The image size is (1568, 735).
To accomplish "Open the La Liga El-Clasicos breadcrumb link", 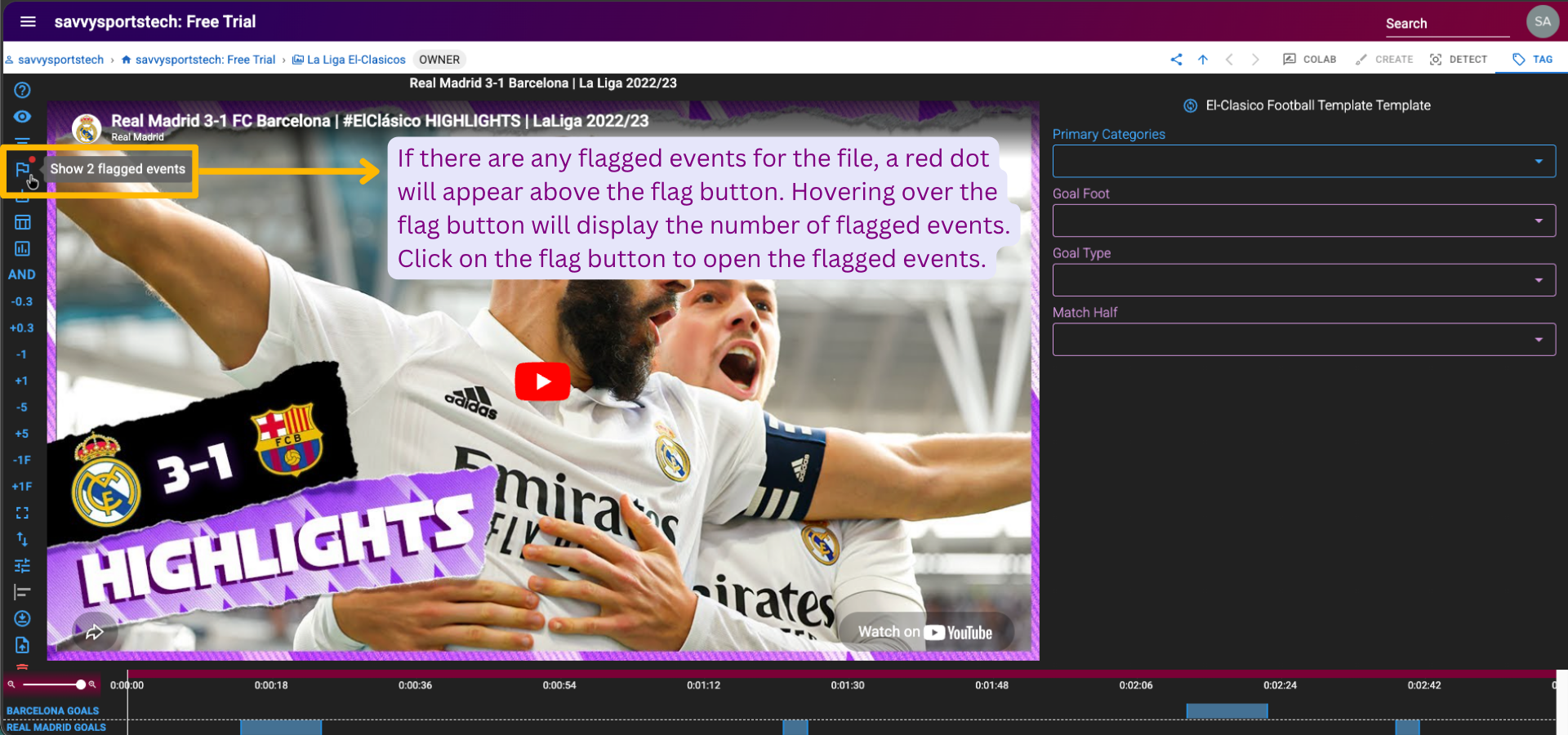I will tap(355, 60).
